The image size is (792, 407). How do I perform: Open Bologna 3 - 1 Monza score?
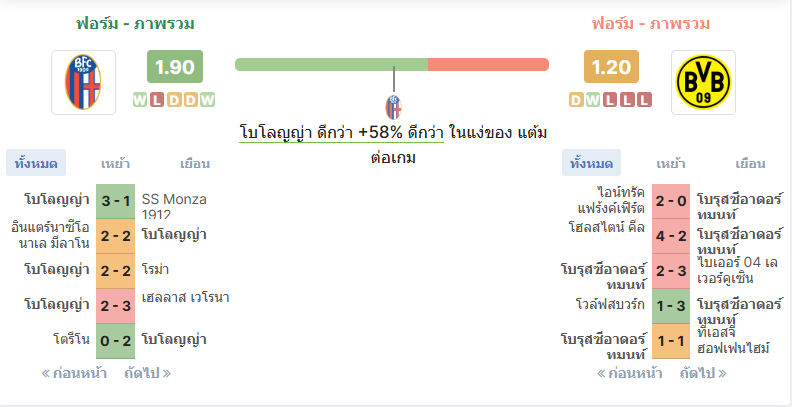[116, 201]
